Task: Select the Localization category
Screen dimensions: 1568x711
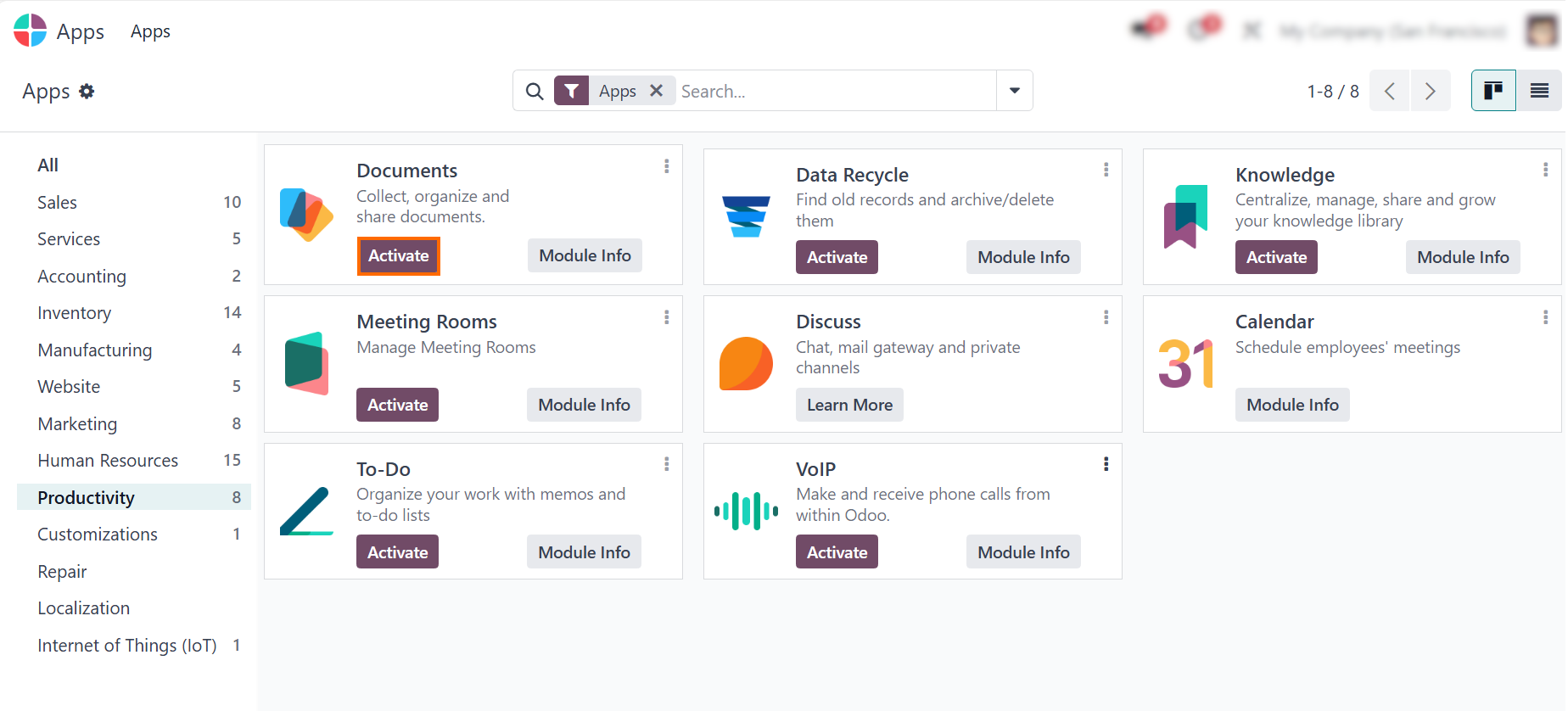Action: pyautogui.click(x=134, y=608)
